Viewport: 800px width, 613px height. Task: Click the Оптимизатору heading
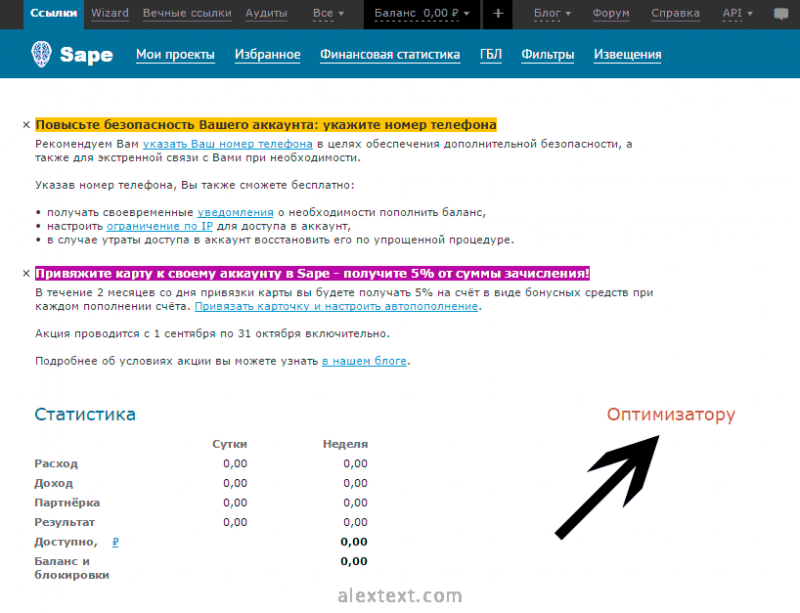tap(671, 414)
